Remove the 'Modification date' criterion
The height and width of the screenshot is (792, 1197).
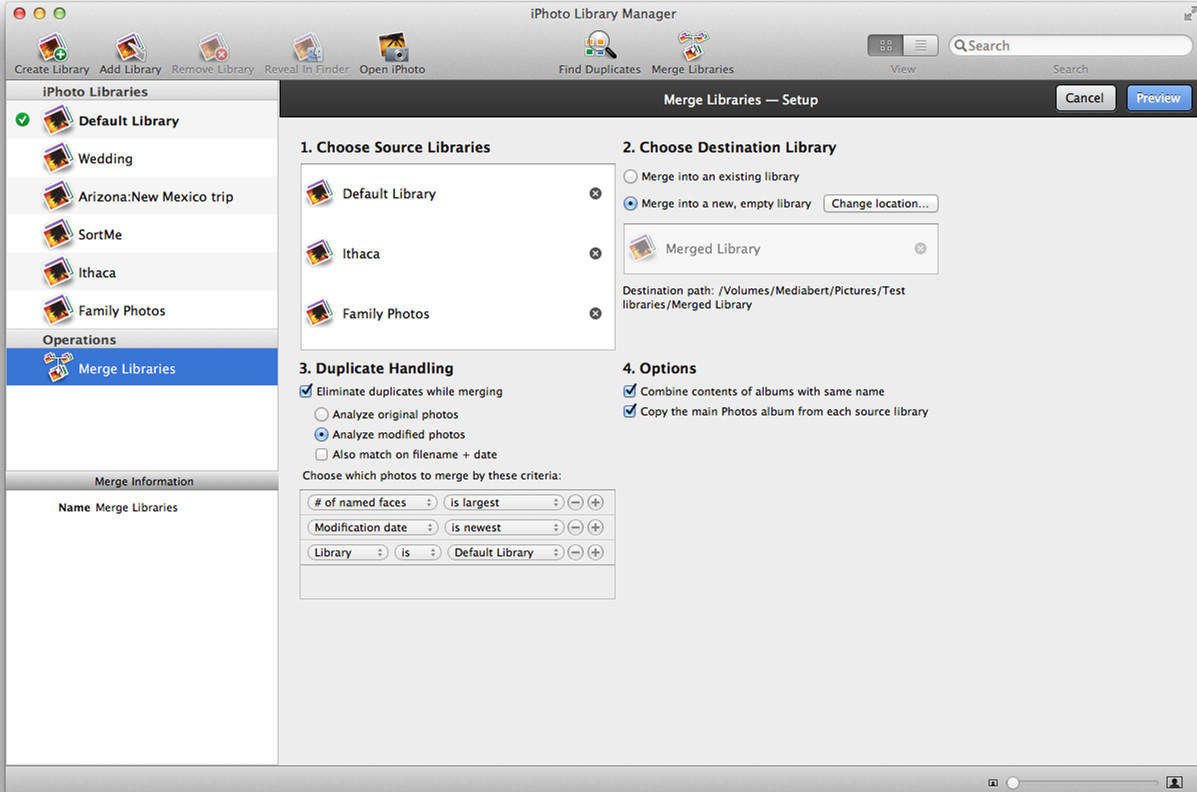(576, 528)
